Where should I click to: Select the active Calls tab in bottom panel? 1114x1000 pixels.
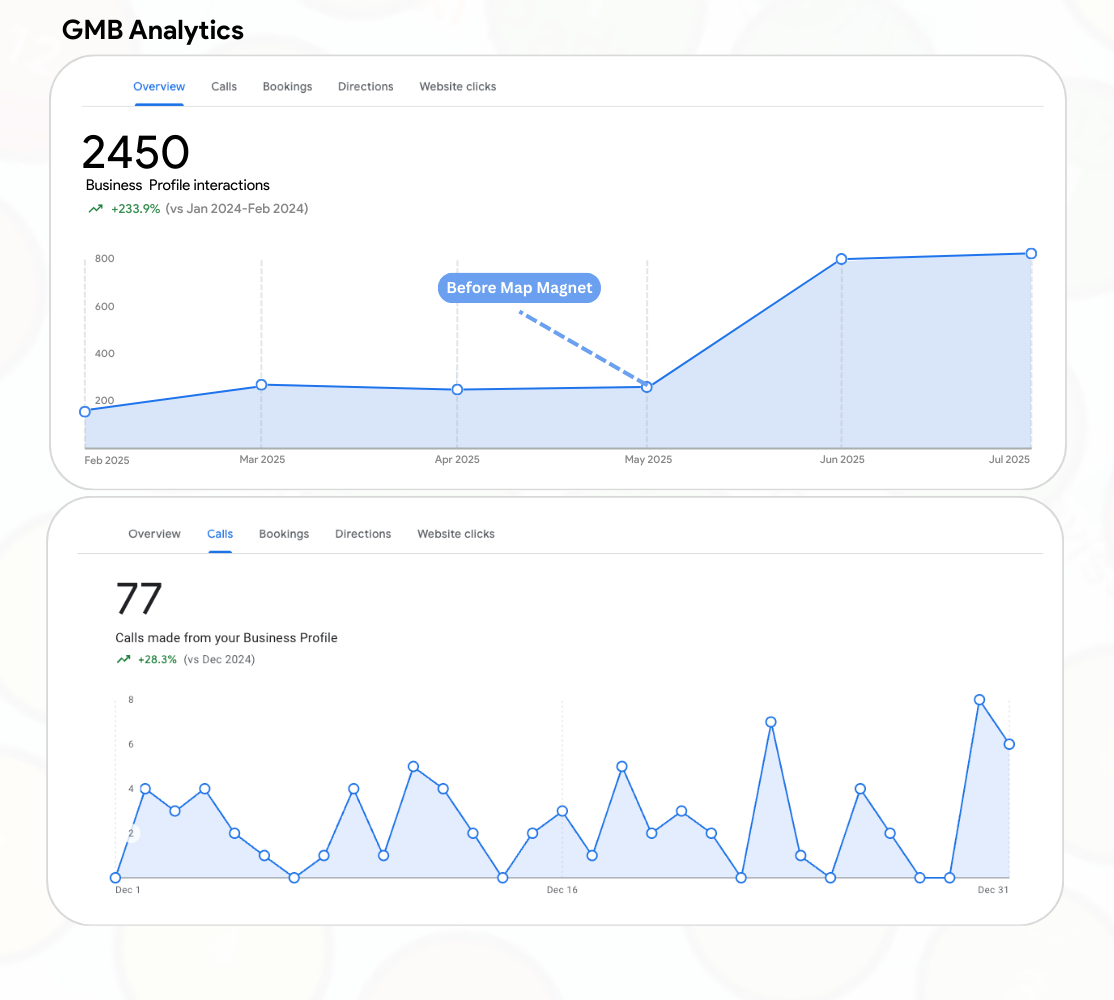tap(220, 534)
